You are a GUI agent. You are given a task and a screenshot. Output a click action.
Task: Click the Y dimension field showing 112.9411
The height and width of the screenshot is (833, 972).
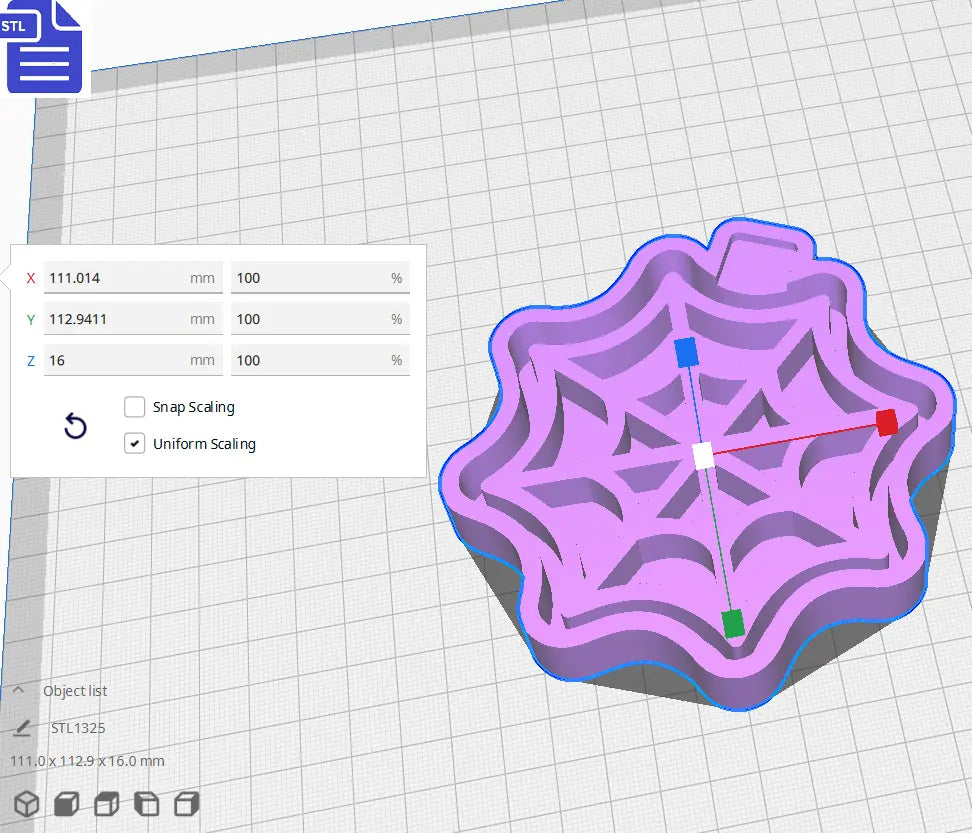pyautogui.click(x=133, y=318)
